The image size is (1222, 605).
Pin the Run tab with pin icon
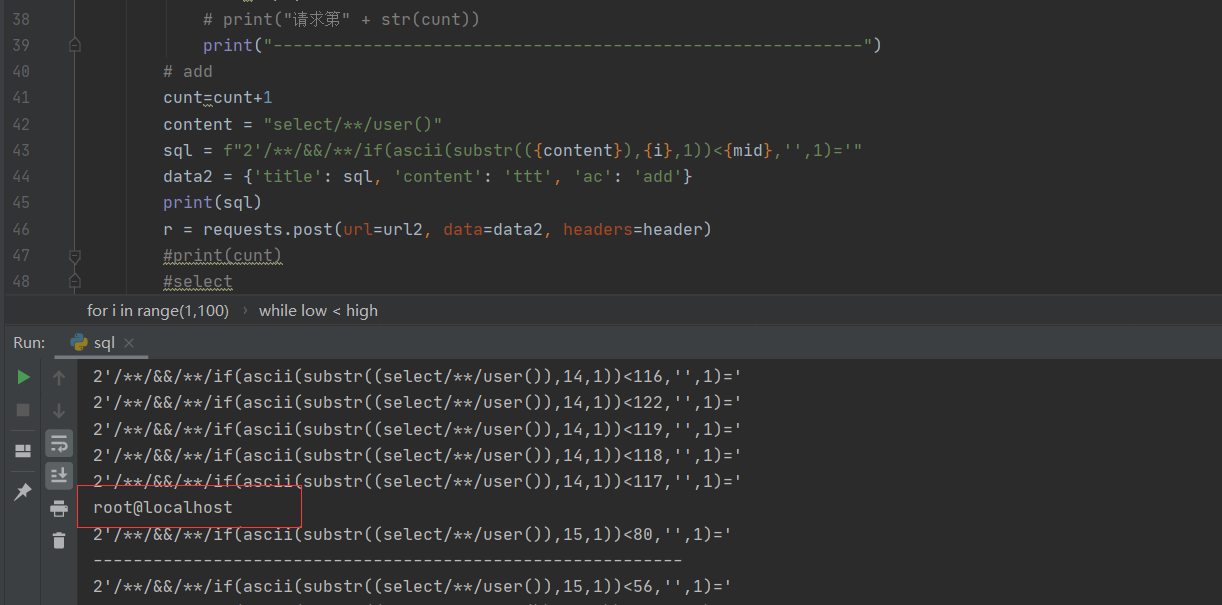coord(23,491)
